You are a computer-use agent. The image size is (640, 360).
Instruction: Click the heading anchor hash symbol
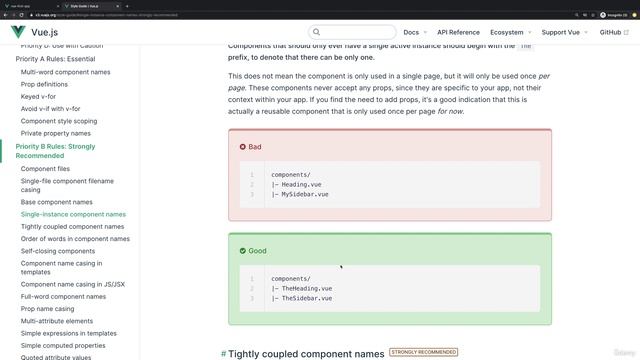point(223,353)
